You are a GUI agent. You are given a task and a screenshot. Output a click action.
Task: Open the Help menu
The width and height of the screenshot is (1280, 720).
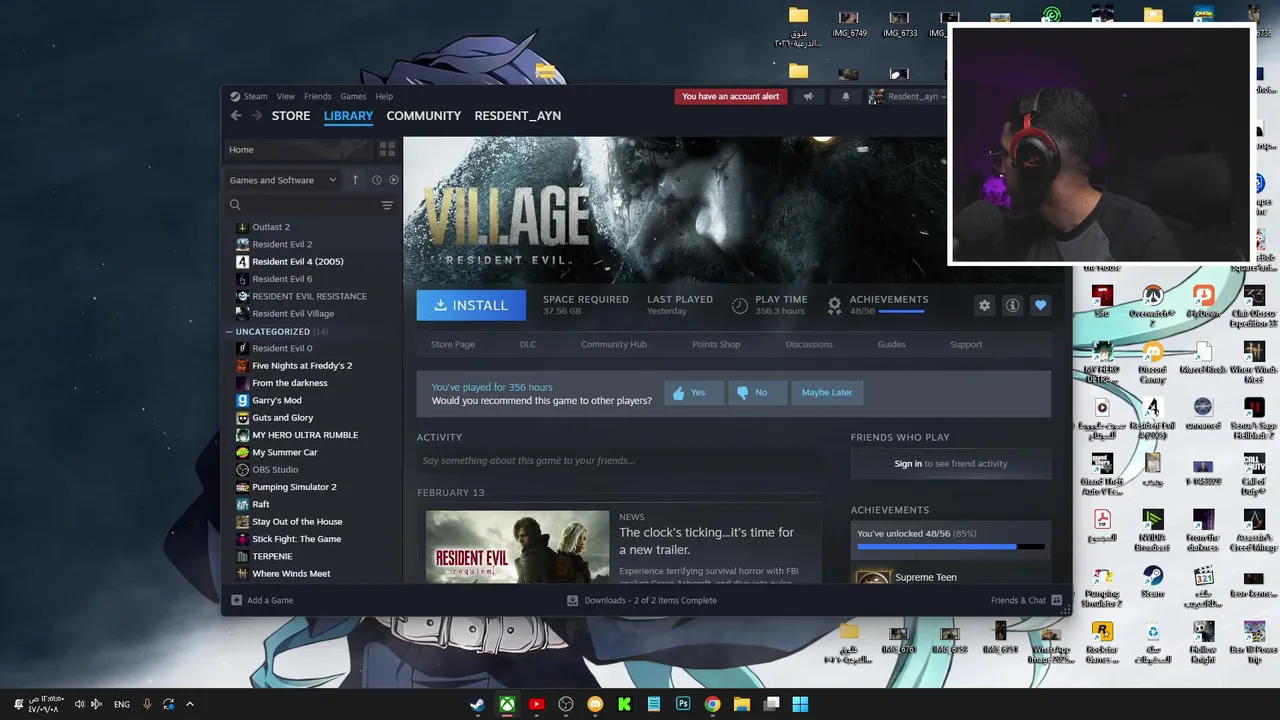384,97
